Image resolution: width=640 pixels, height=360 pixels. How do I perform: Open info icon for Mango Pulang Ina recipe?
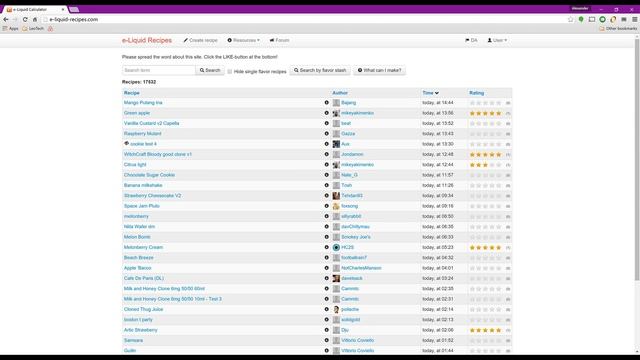pos(327,102)
